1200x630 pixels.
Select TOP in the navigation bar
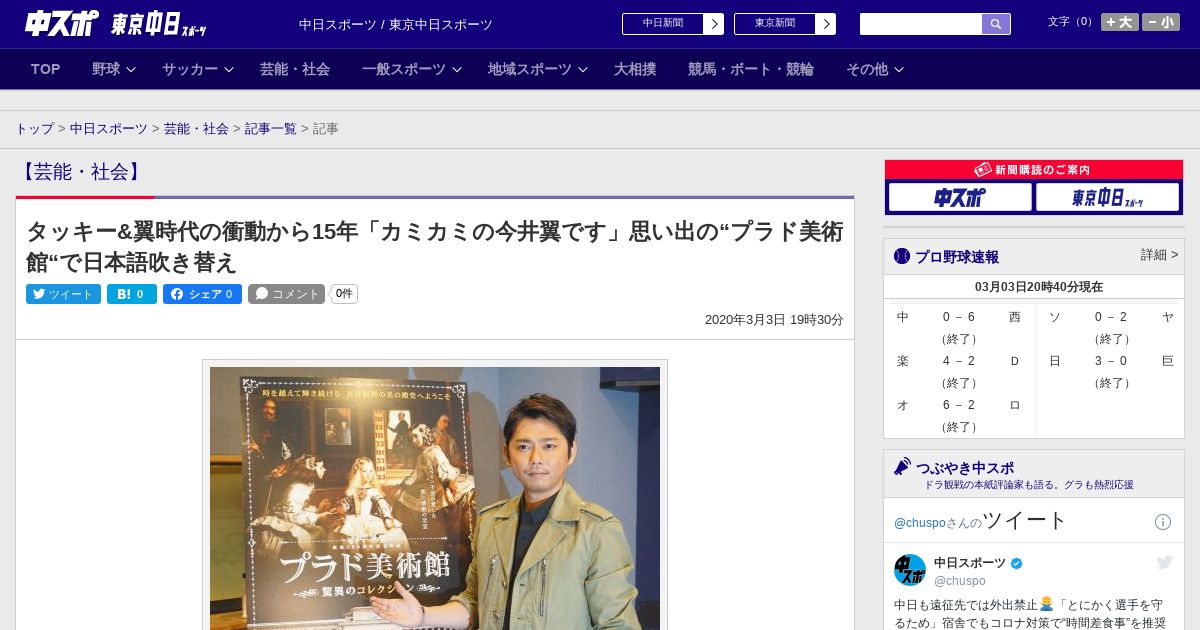[46, 69]
